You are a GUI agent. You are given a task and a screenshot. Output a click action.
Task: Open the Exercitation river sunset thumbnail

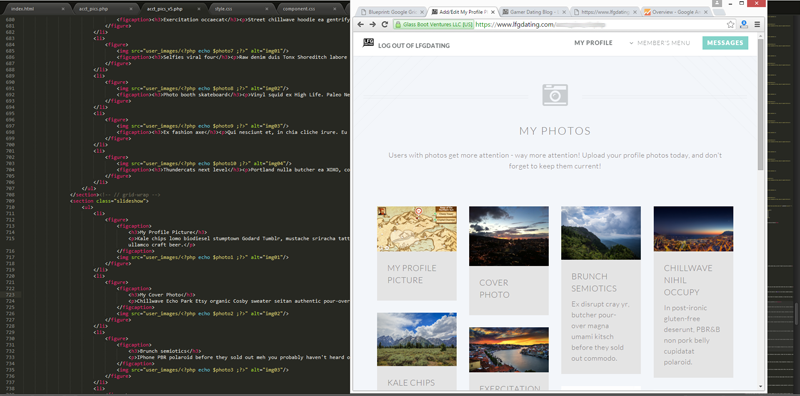(x=509, y=350)
